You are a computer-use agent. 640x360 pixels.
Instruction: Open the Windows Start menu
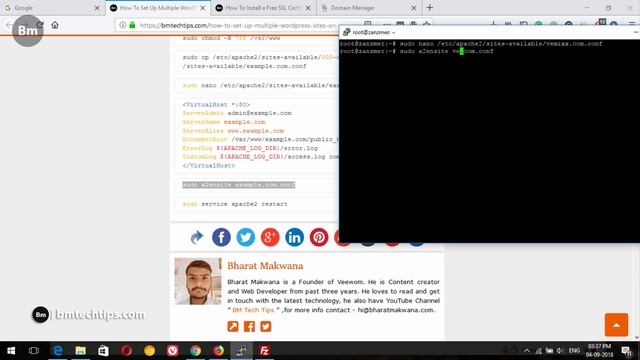click(x=11, y=351)
